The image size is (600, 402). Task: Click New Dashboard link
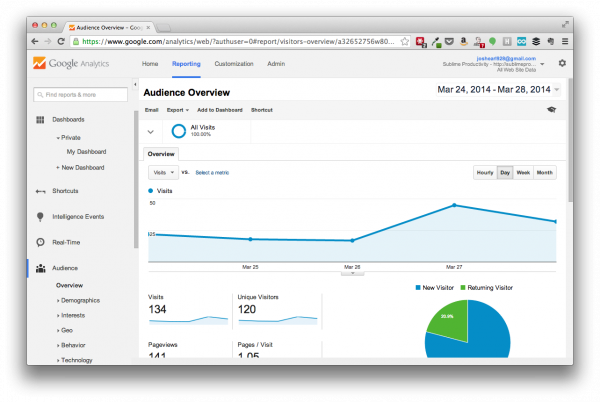80,168
